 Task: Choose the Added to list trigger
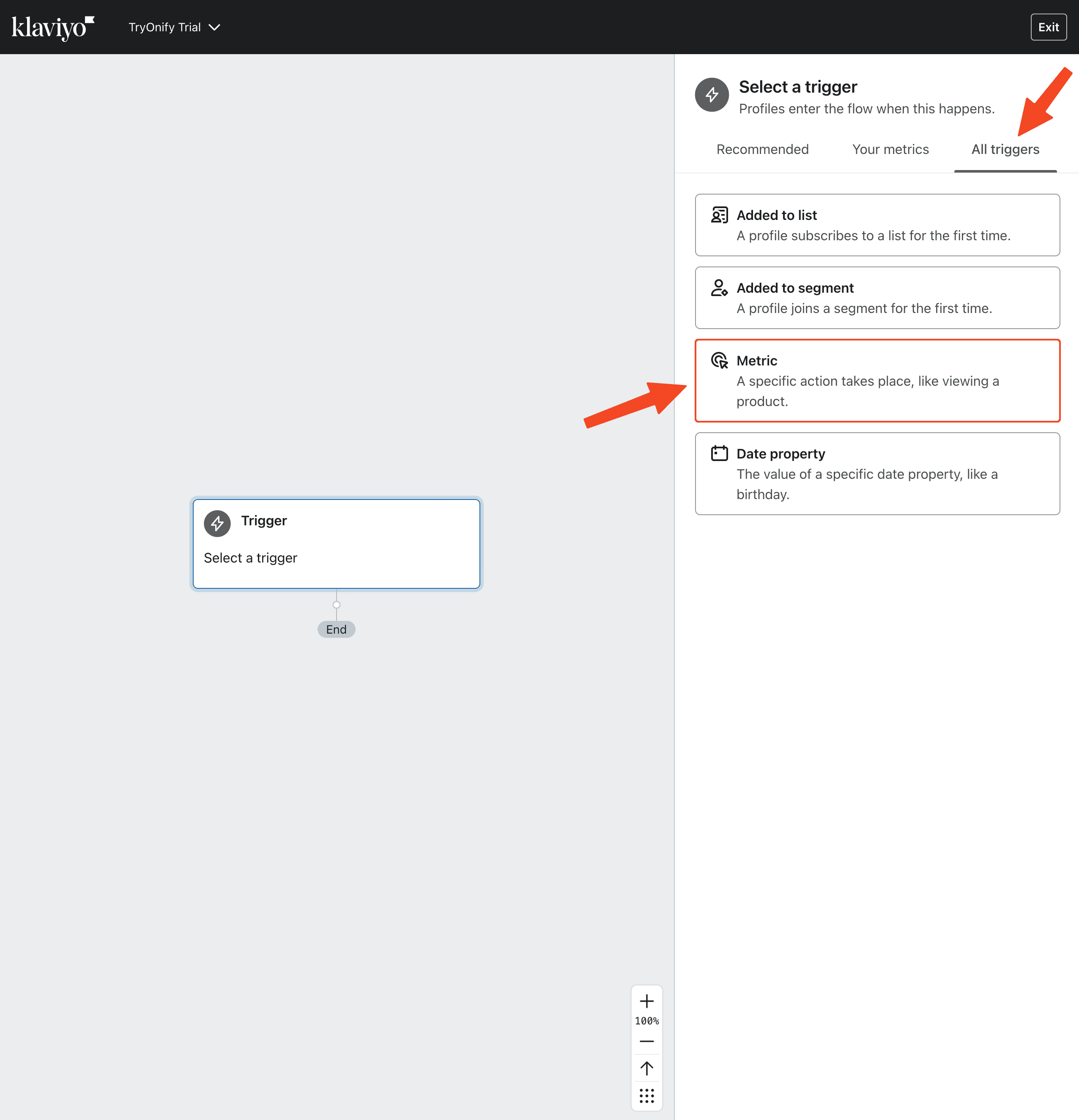[x=877, y=225]
